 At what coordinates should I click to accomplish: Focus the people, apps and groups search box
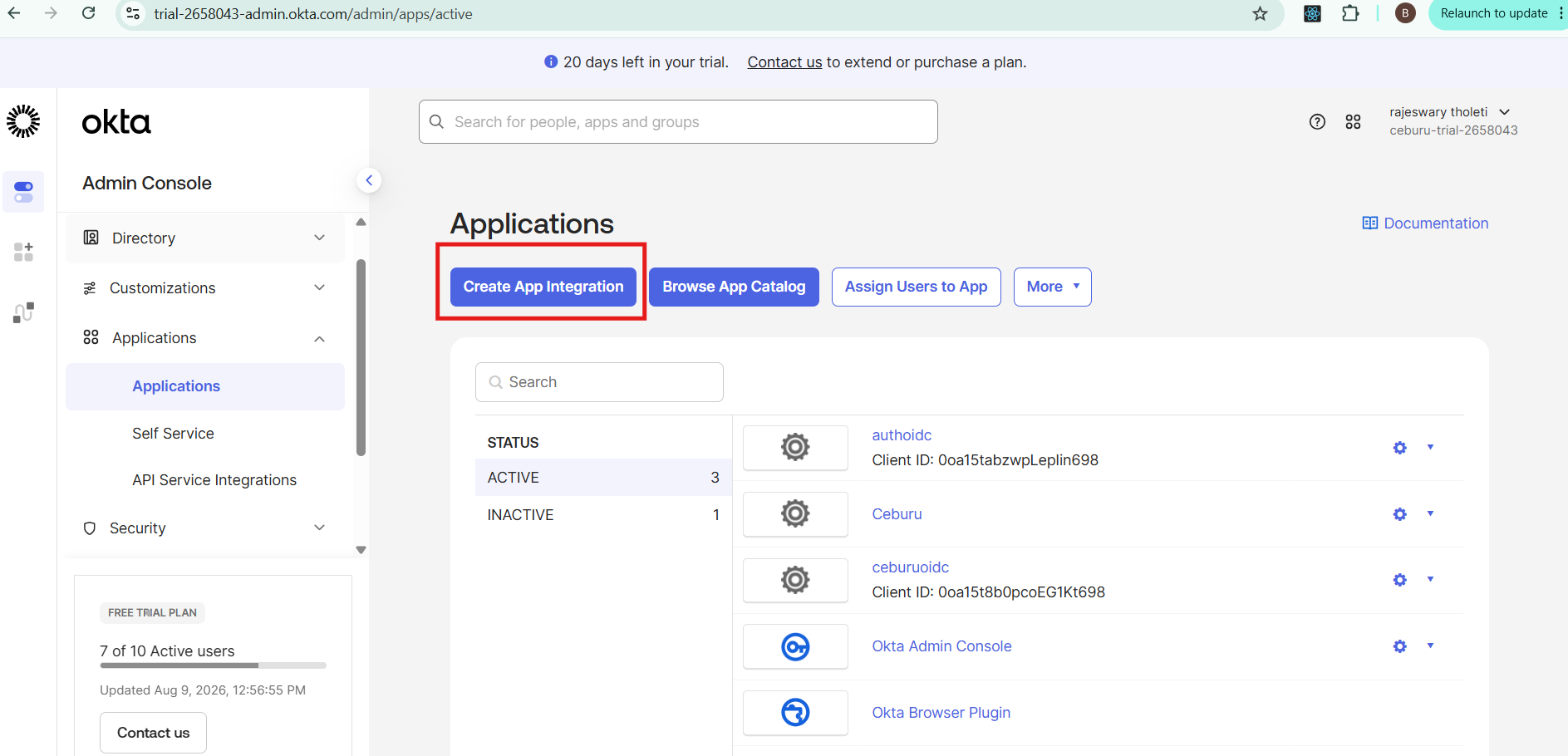pyautogui.click(x=678, y=122)
